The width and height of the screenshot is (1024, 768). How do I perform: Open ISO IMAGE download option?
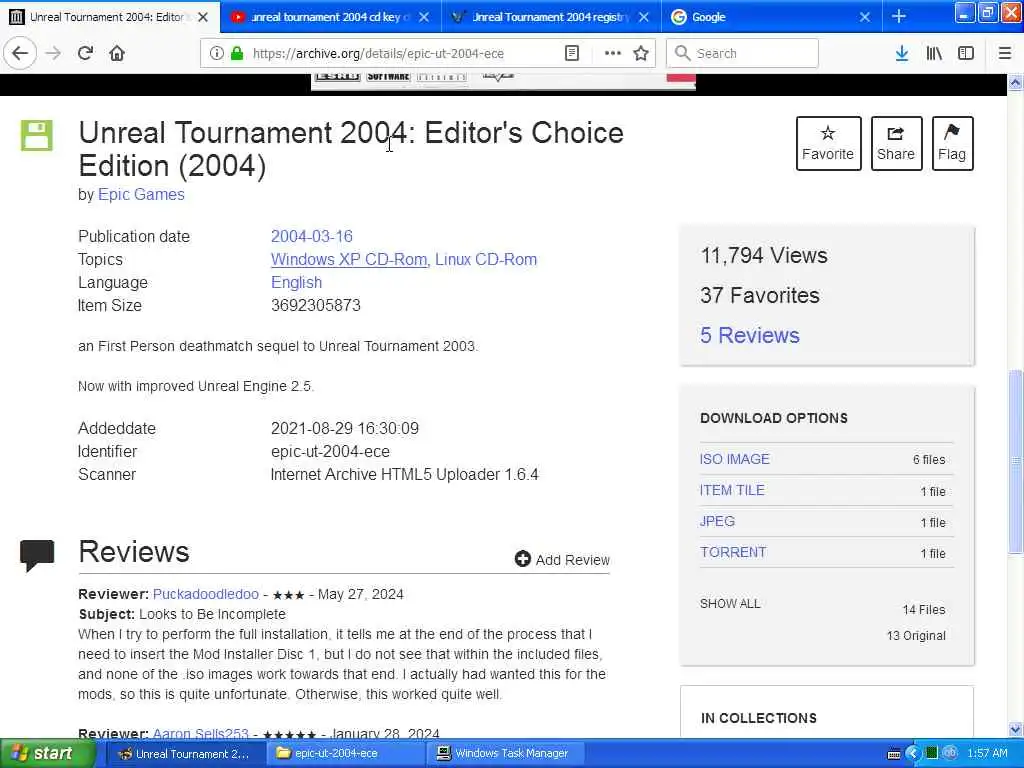pyautogui.click(x=735, y=459)
